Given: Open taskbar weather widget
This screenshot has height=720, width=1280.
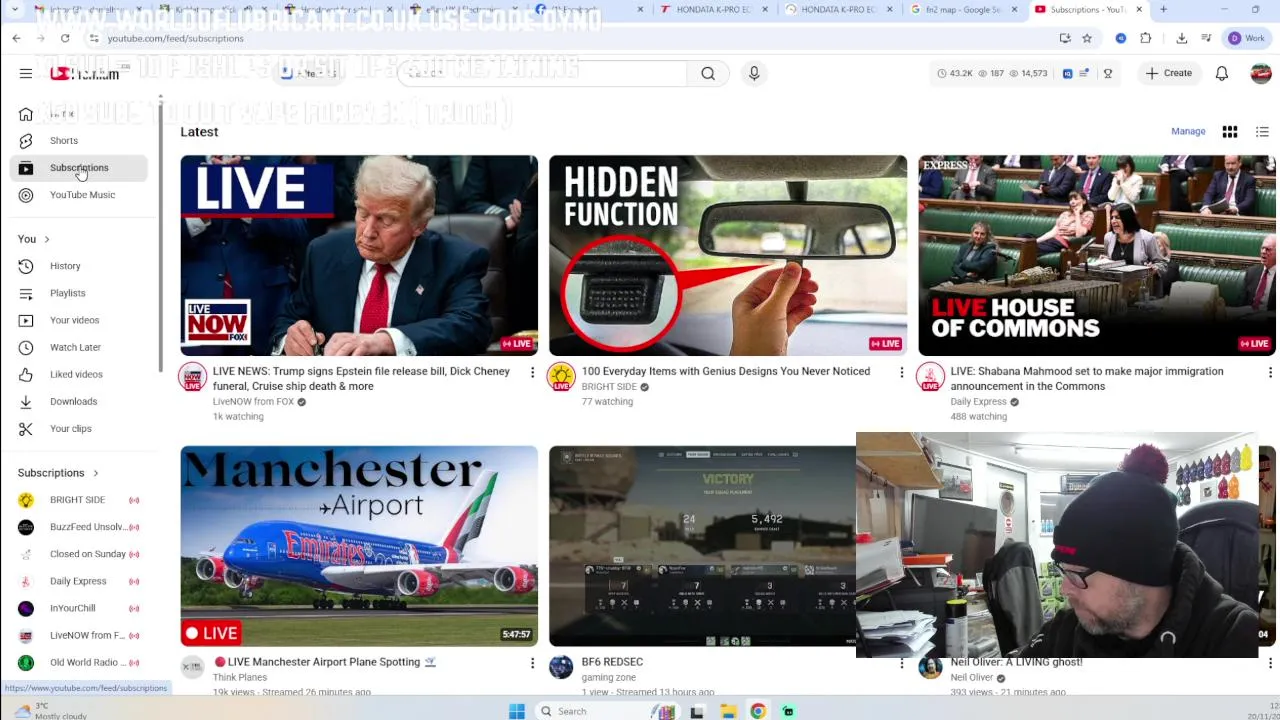Looking at the screenshot, I should point(50,711).
